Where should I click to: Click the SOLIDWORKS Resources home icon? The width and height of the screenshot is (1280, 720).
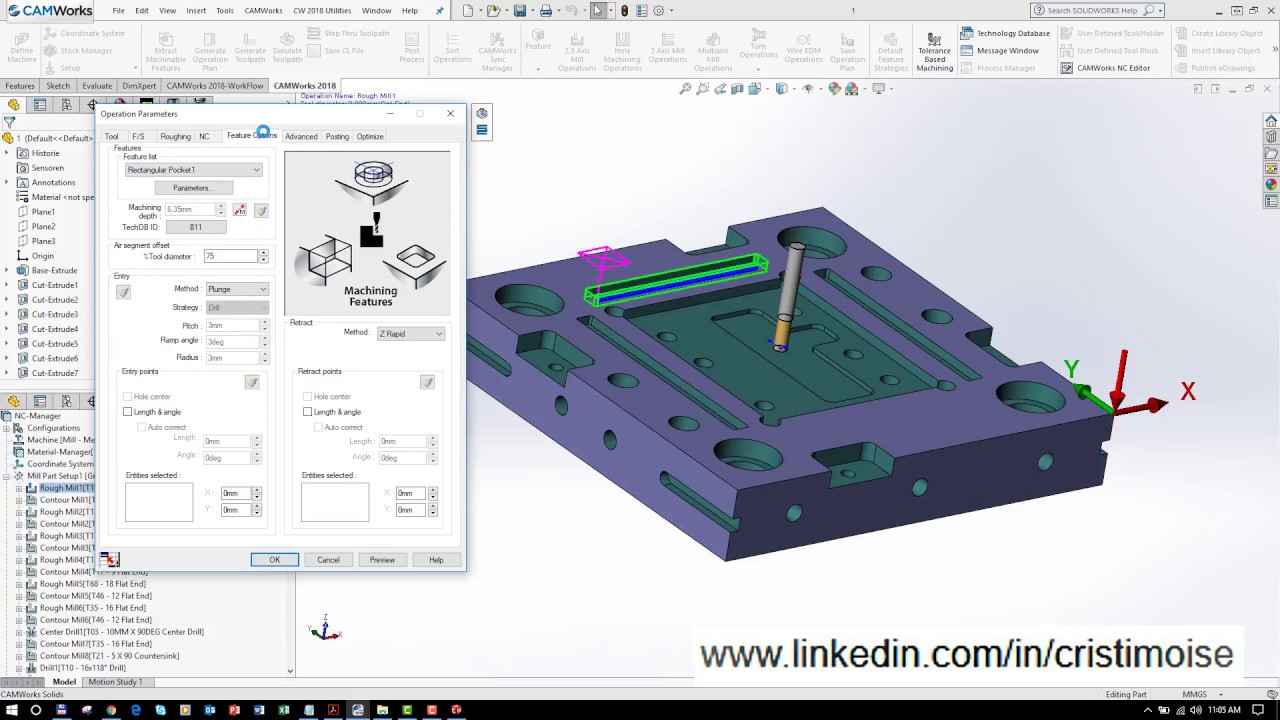tap(1271, 121)
